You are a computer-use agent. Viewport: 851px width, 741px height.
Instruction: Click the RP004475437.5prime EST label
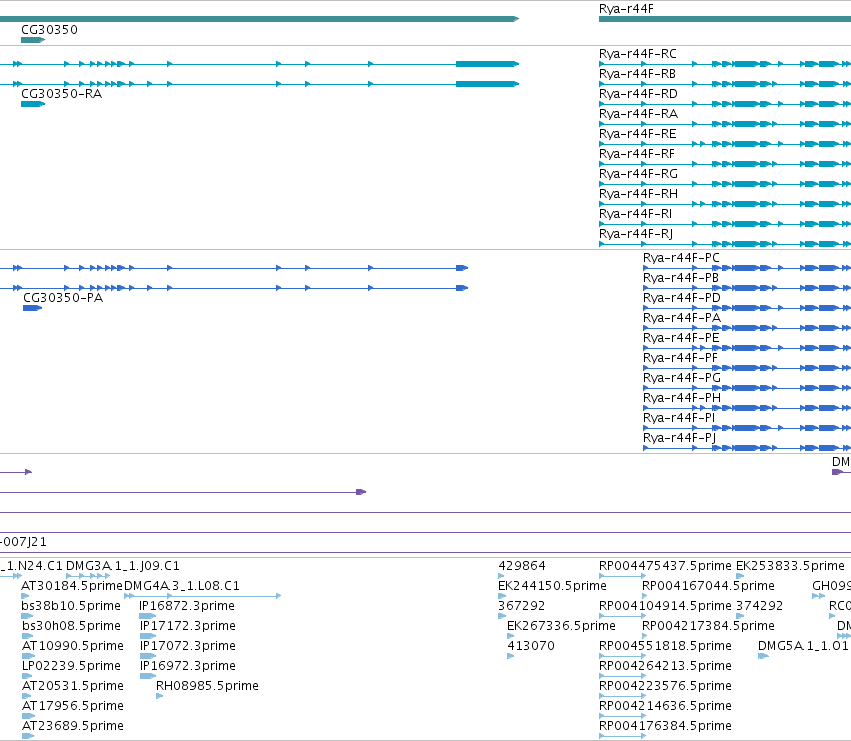point(665,566)
